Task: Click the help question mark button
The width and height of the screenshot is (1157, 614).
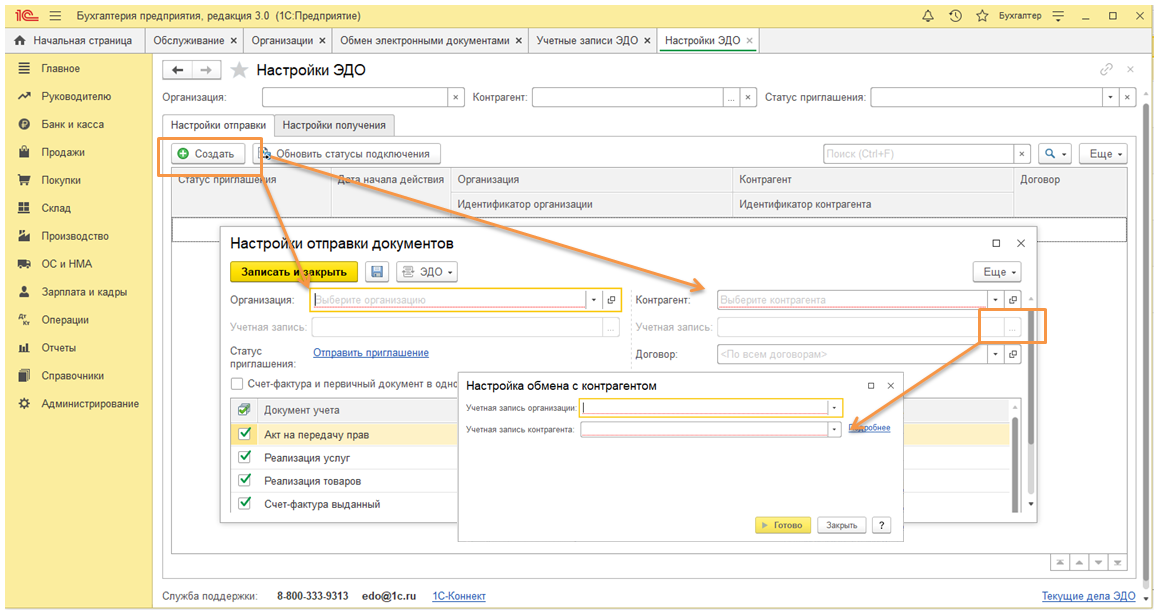Action: pyautogui.click(x=881, y=525)
